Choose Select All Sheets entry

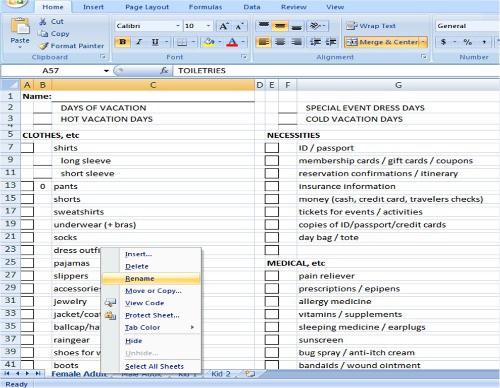151,366
